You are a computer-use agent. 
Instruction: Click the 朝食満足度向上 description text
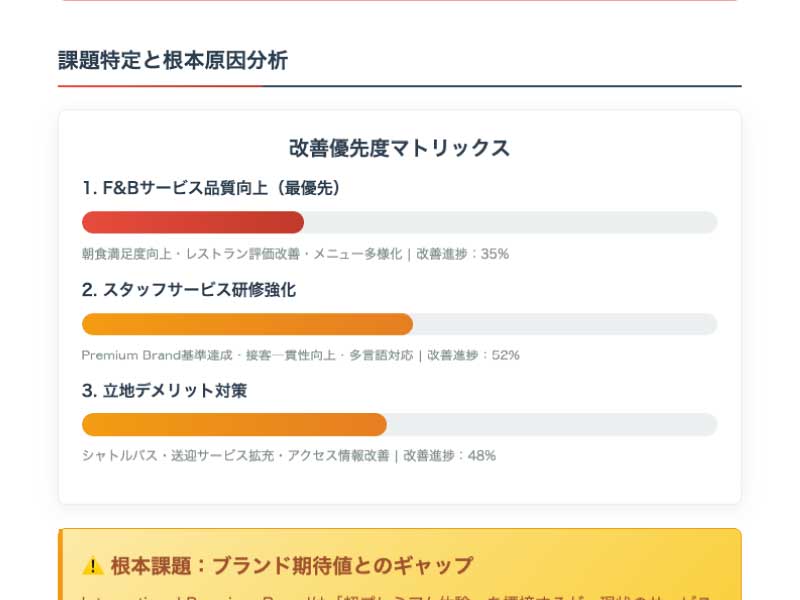(x=127, y=254)
